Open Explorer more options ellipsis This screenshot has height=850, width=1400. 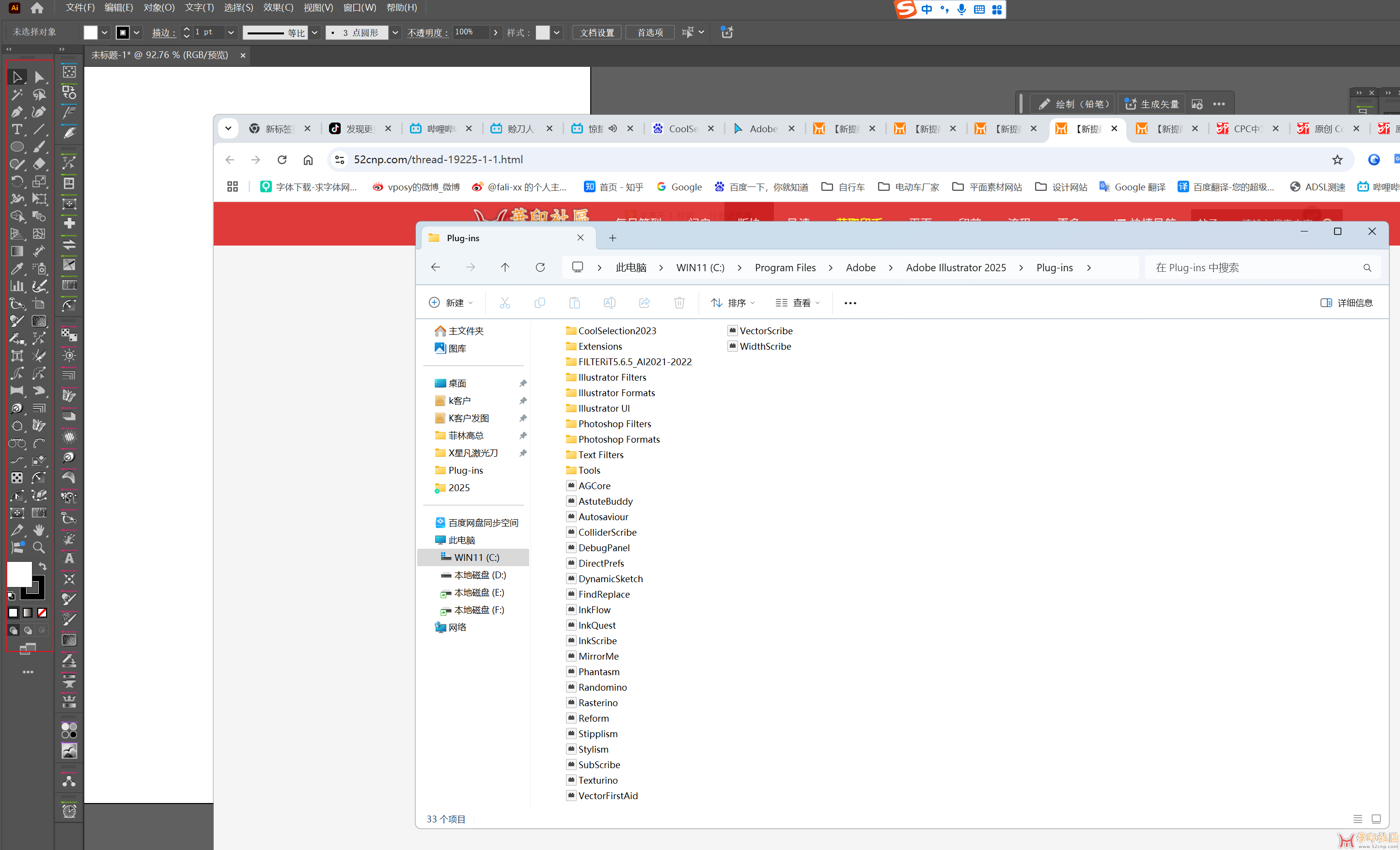coord(850,303)
